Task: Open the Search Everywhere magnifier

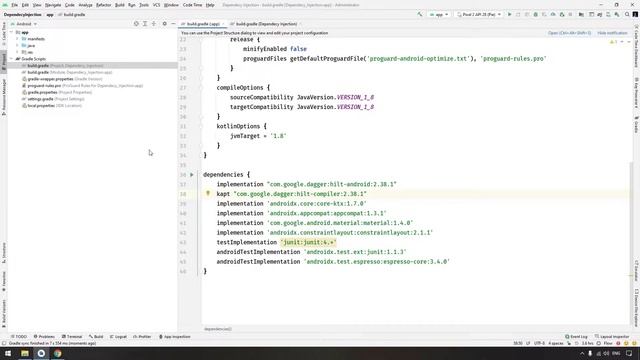Action: (627, 14)
